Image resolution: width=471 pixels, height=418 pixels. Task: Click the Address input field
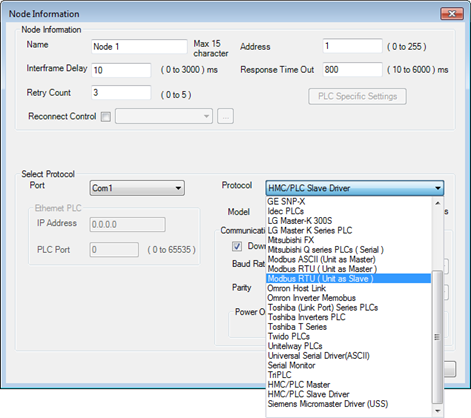[x=352, y=46]
